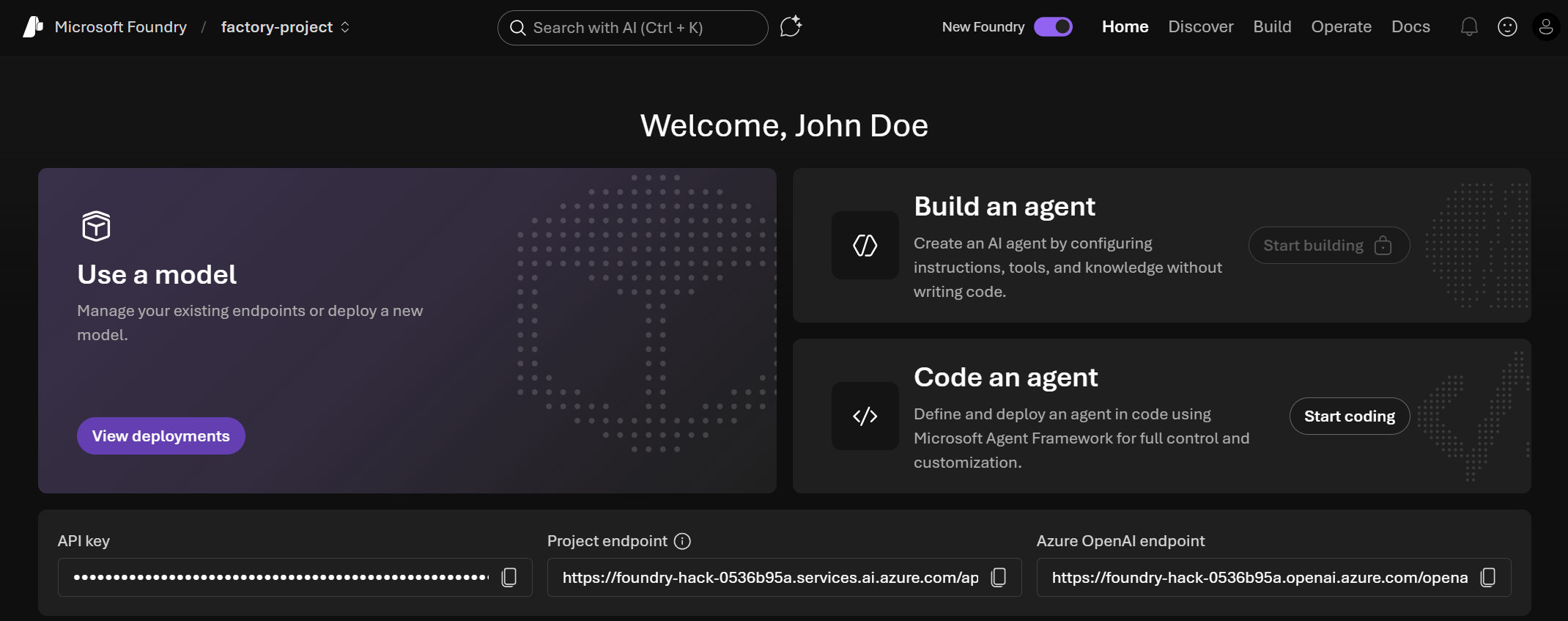1568x621 pixels.
Task: Click the API key label
Action: (x=84, y=541)
